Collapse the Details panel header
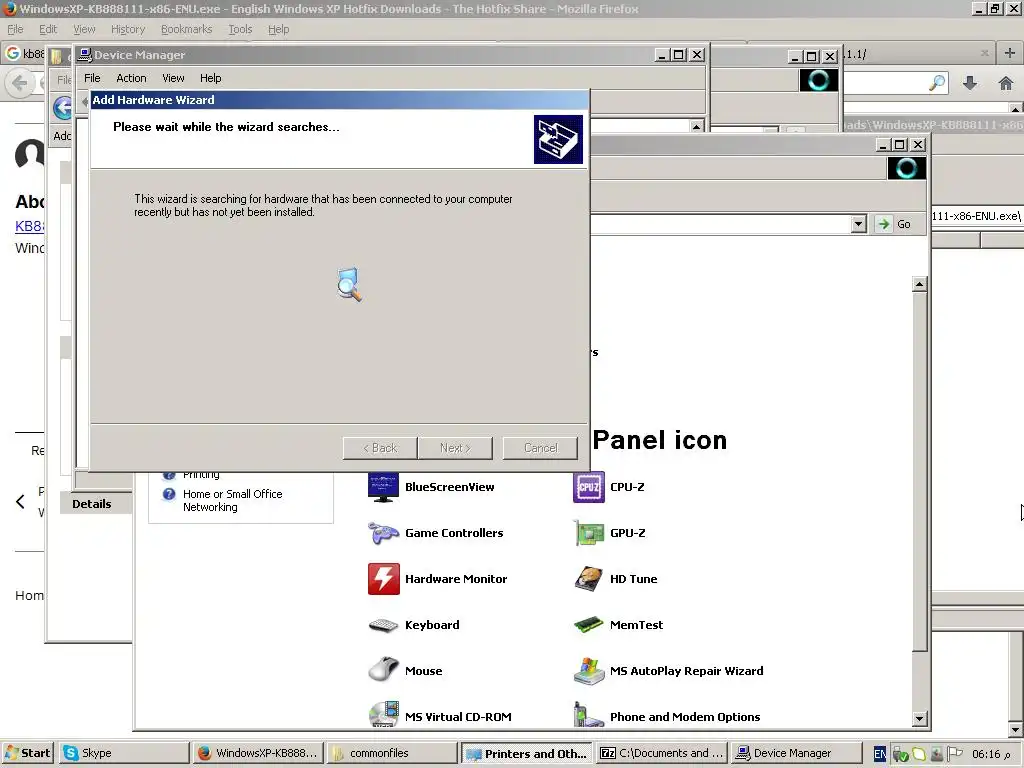Screen dimensions: 1024x768 coord(96,504)
